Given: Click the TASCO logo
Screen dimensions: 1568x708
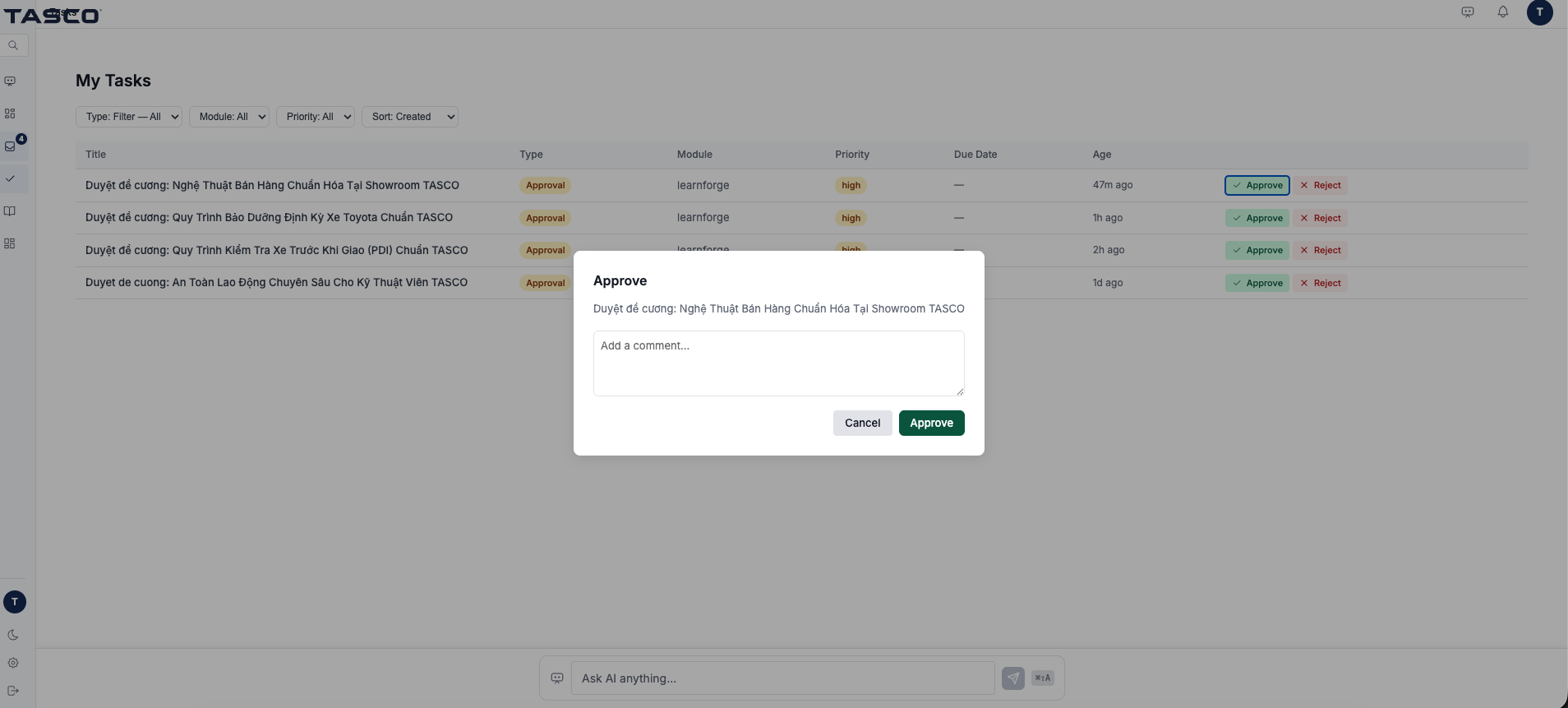Looking at the screenshot, I should (53, 16).
